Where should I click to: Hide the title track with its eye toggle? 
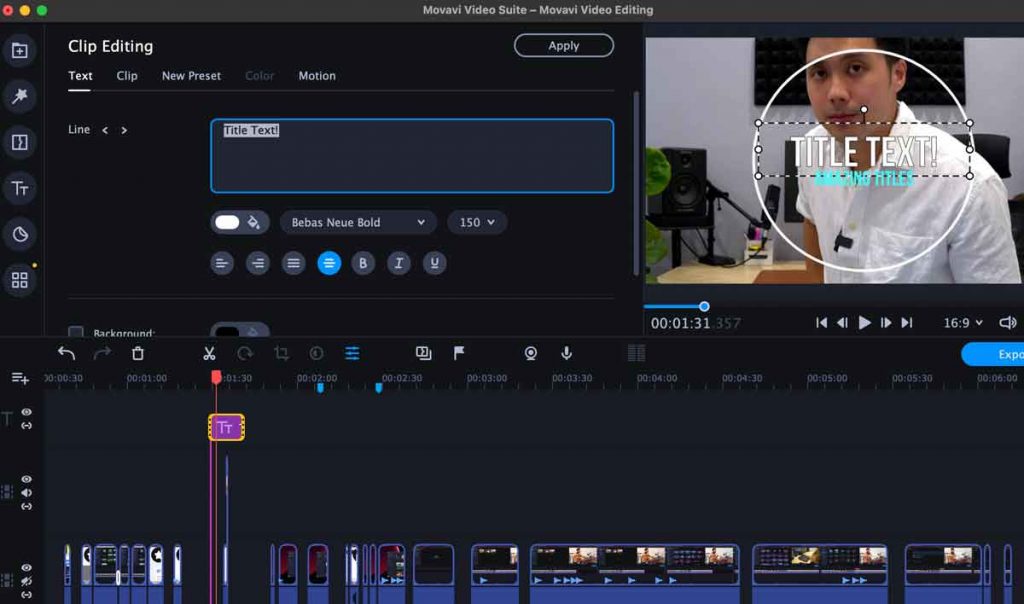pyautogui.click(x=25, y=411)
